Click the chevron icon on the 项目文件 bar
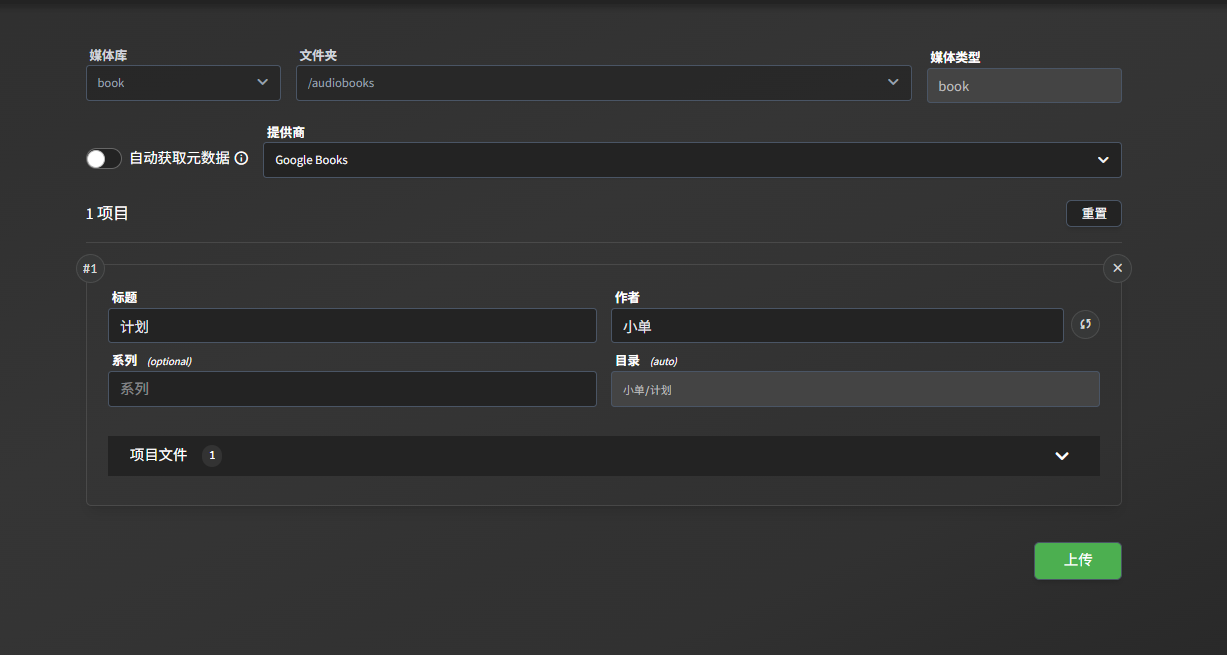This screenshot has height=655, width=1227. click(1062, 456)
